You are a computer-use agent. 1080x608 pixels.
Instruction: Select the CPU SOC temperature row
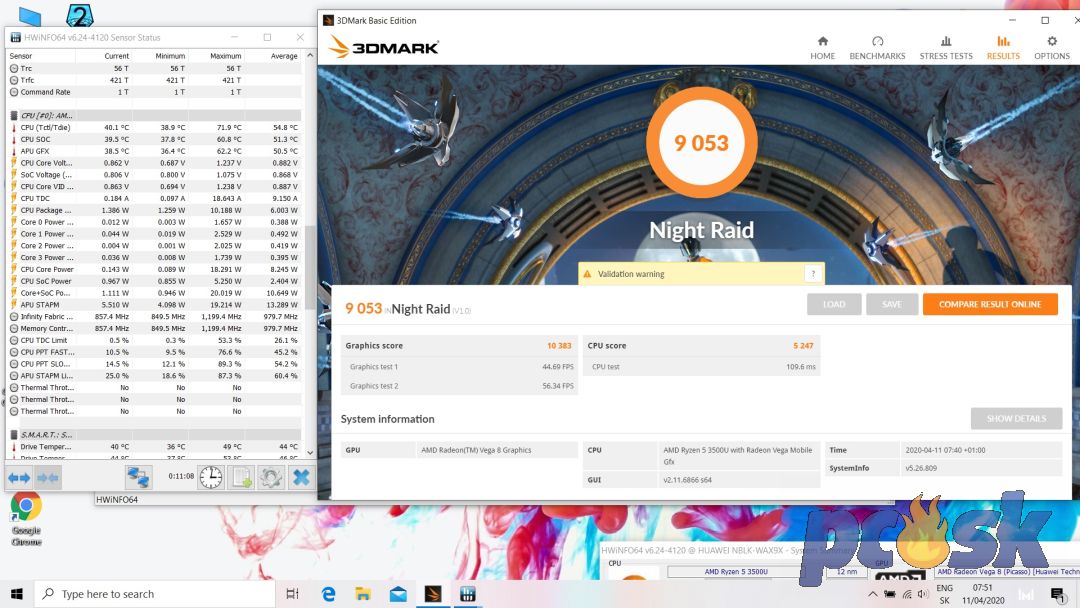pyautogui.click(x=154, y=139)
